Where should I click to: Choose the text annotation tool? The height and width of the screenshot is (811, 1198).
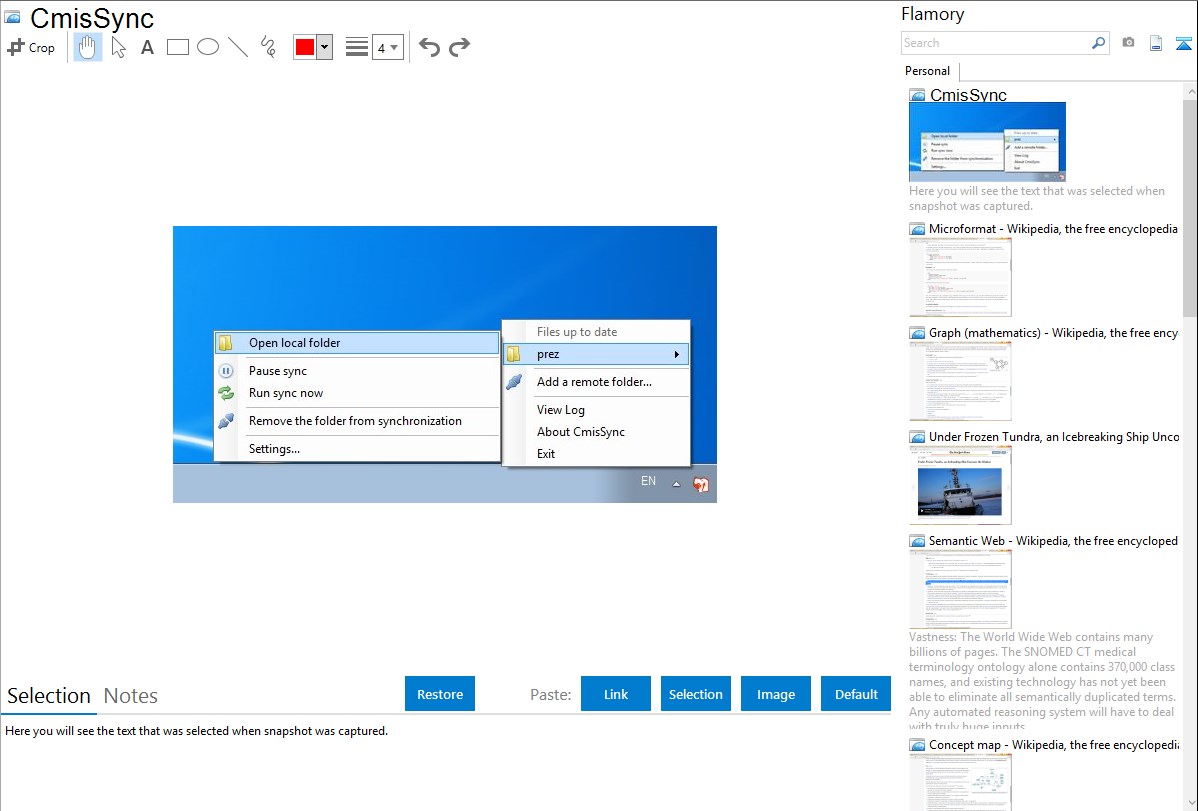coord(147,47)
